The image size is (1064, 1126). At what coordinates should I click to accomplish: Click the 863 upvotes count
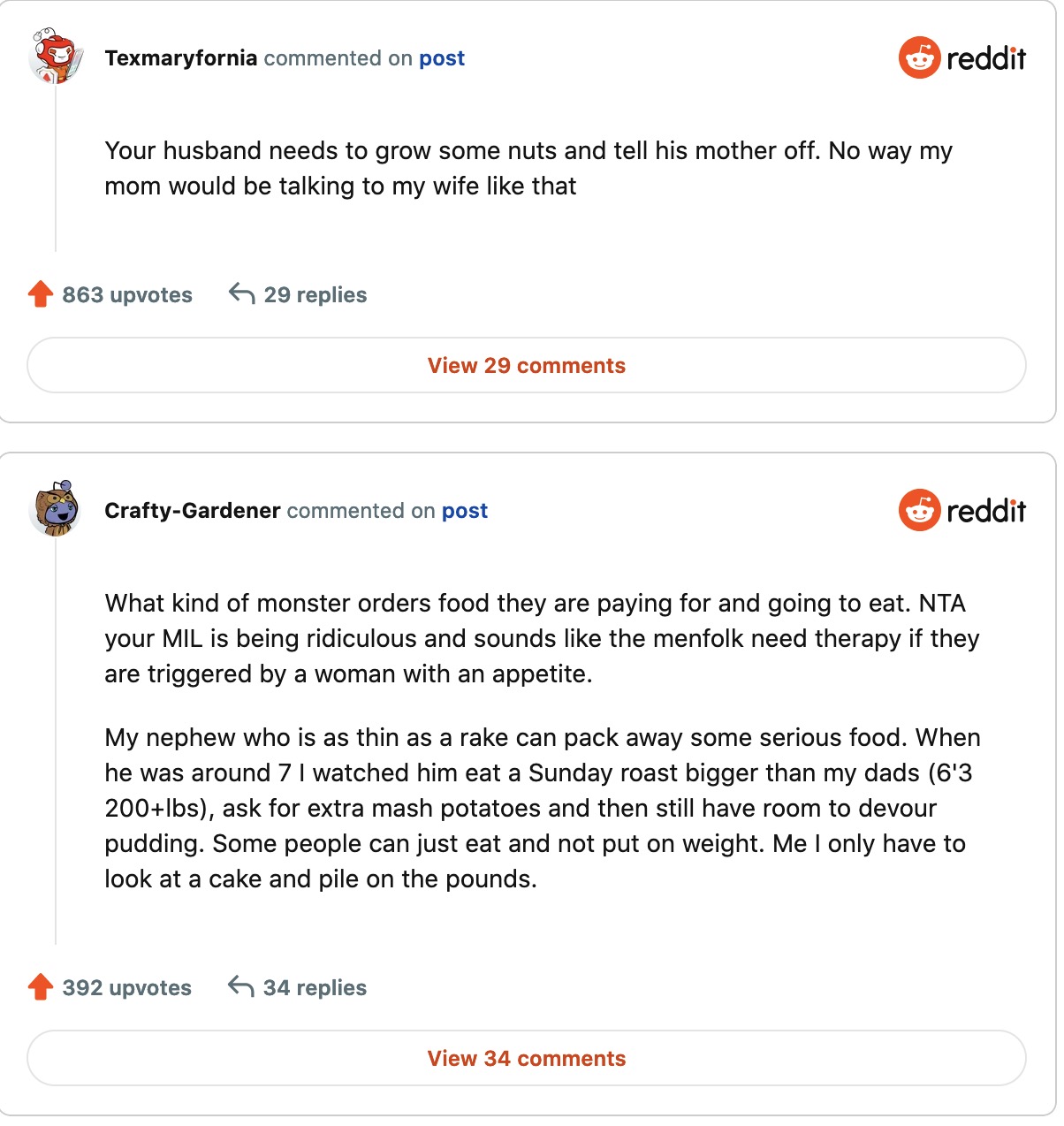pyautogui.click(x=127, y=295)
